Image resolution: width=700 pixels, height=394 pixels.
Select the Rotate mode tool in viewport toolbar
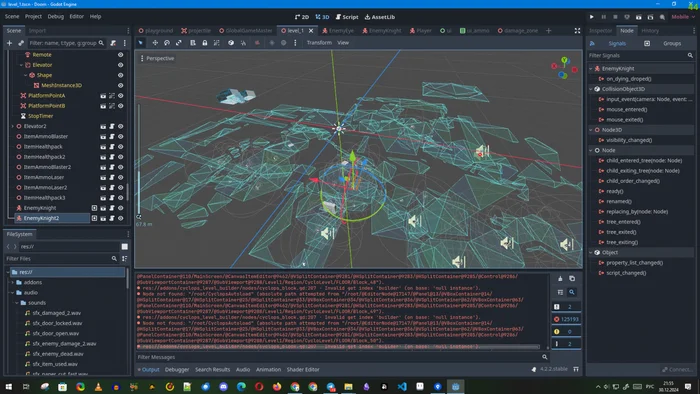167,43
